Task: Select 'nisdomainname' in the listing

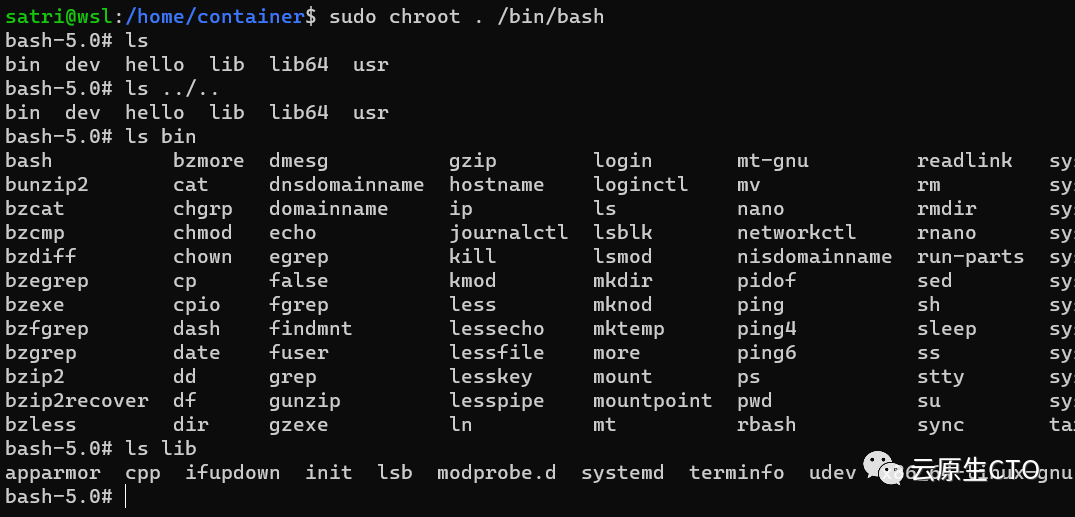Action: point(814,256)
